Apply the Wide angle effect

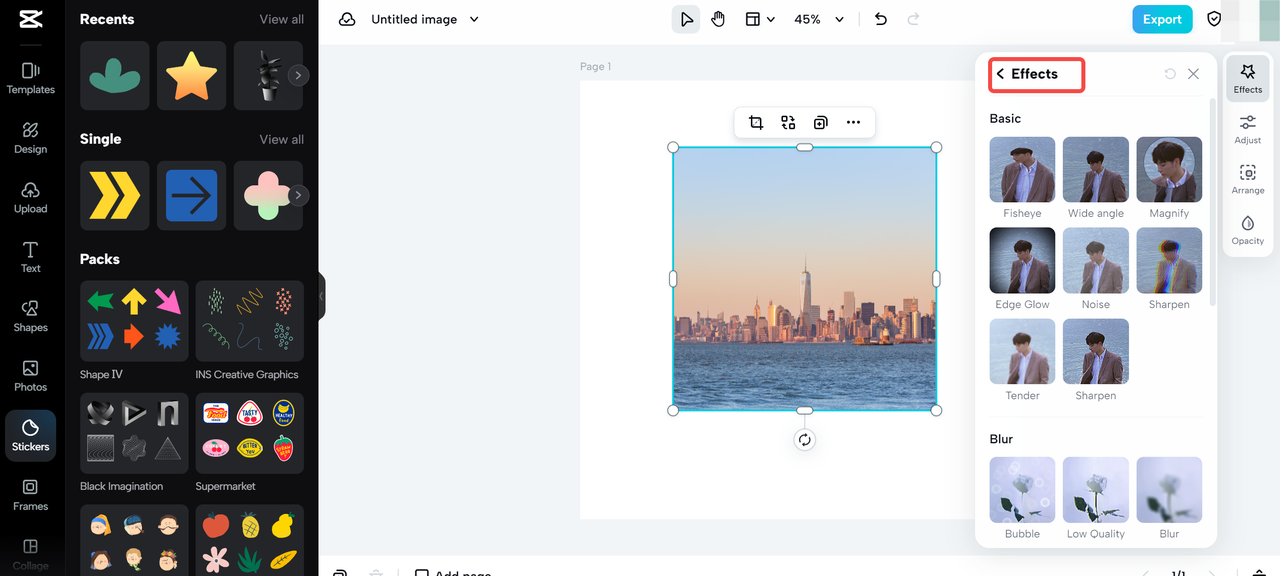pyautogui.click(x=1095, y=170)
